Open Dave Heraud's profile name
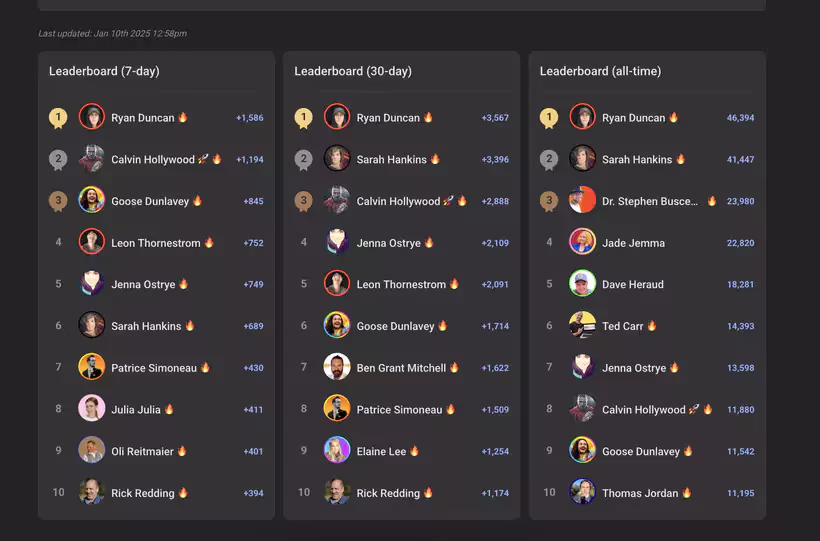Image resolution: width=820 pixels, height=541 pixels. (x=633, y=285)
